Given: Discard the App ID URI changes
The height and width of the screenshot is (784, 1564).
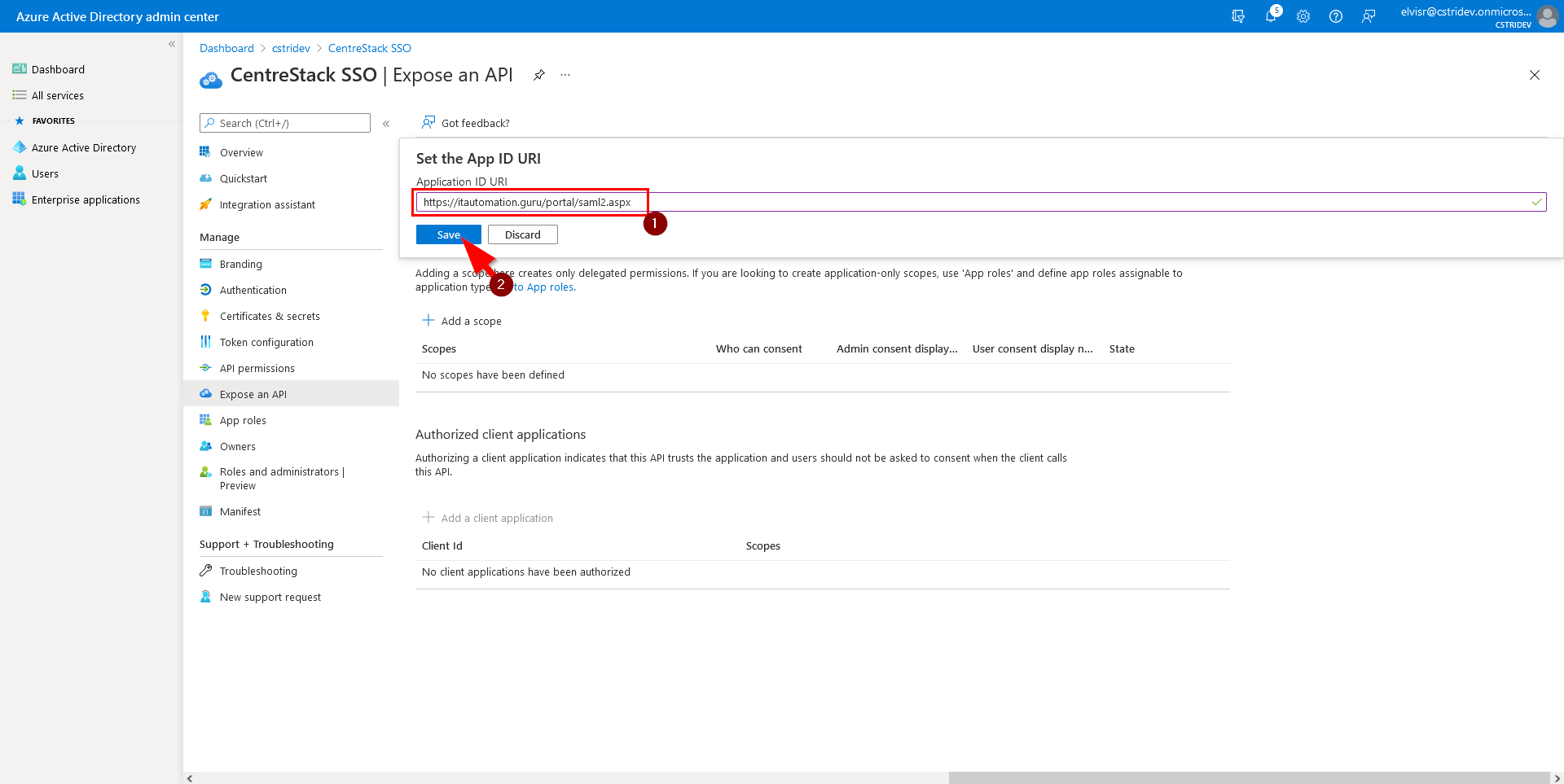Looking at the screenshot, I should pos(523,234).
